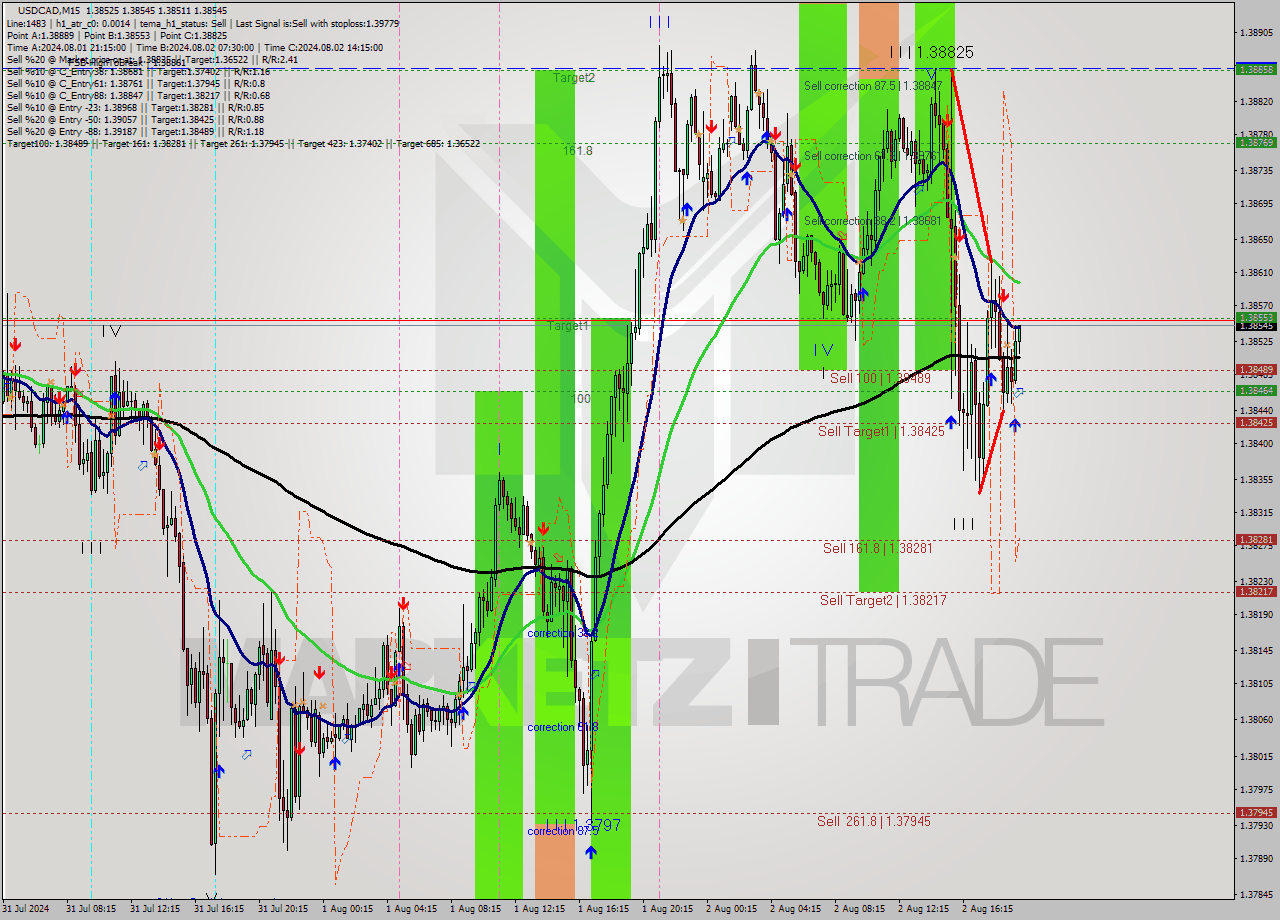Click the 1.38650 price axis value

1256,239
